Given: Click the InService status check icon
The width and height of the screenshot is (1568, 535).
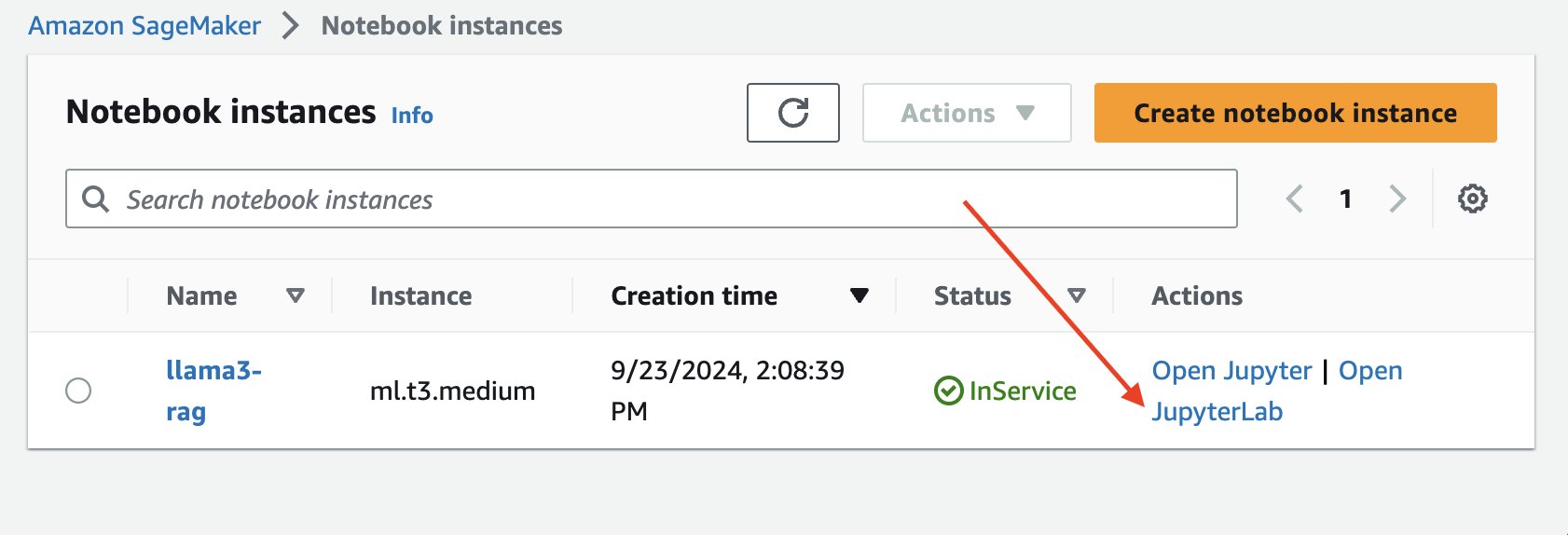Looking at the screenshot, I should (x=948, y=391).
